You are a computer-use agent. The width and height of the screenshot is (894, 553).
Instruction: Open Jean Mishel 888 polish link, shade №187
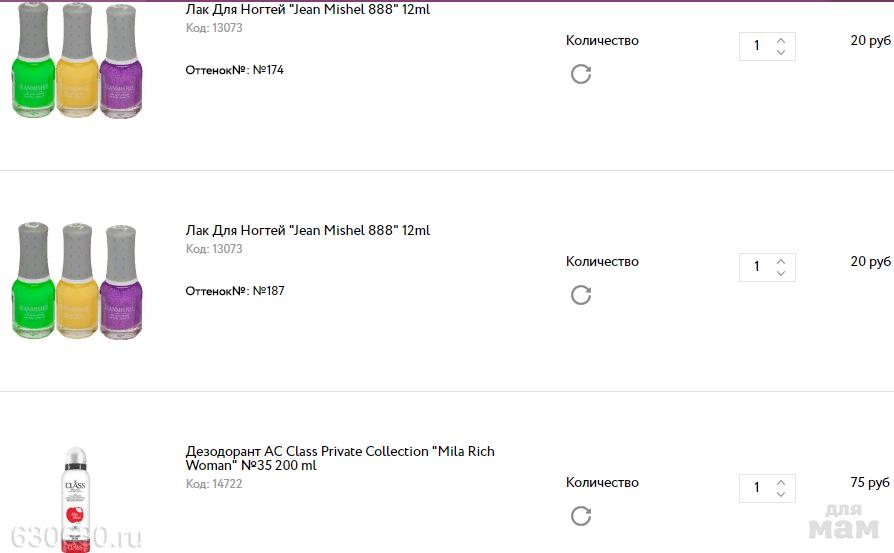click(308, 230)
